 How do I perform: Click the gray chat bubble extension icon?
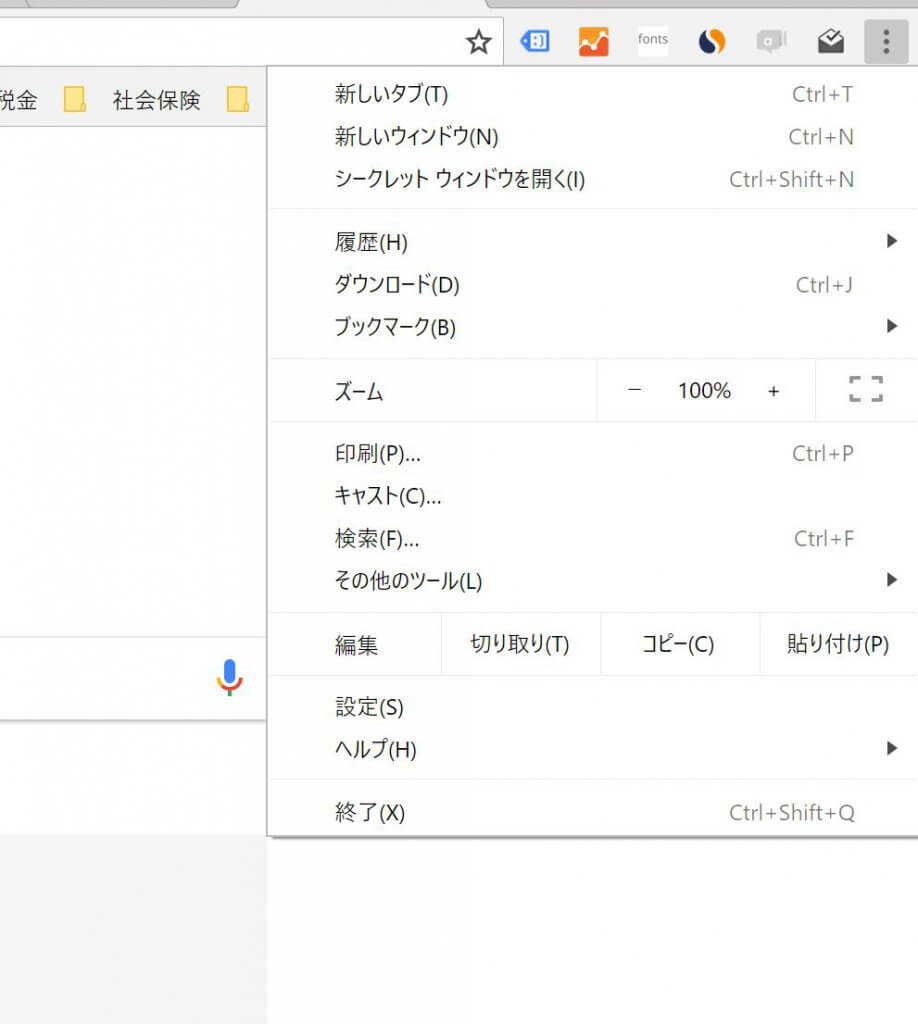click(x=771, y=42)
